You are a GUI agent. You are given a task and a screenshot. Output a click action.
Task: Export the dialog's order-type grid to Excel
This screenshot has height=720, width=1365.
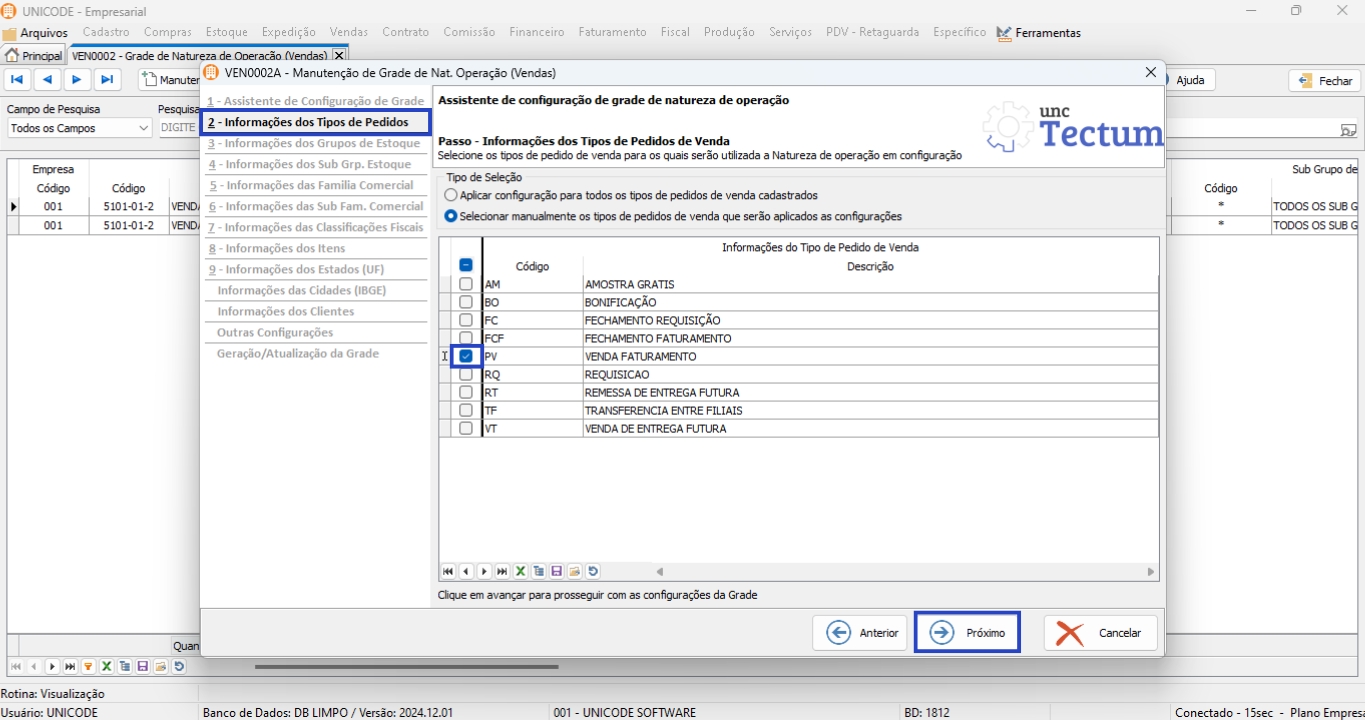coord(520,572)
